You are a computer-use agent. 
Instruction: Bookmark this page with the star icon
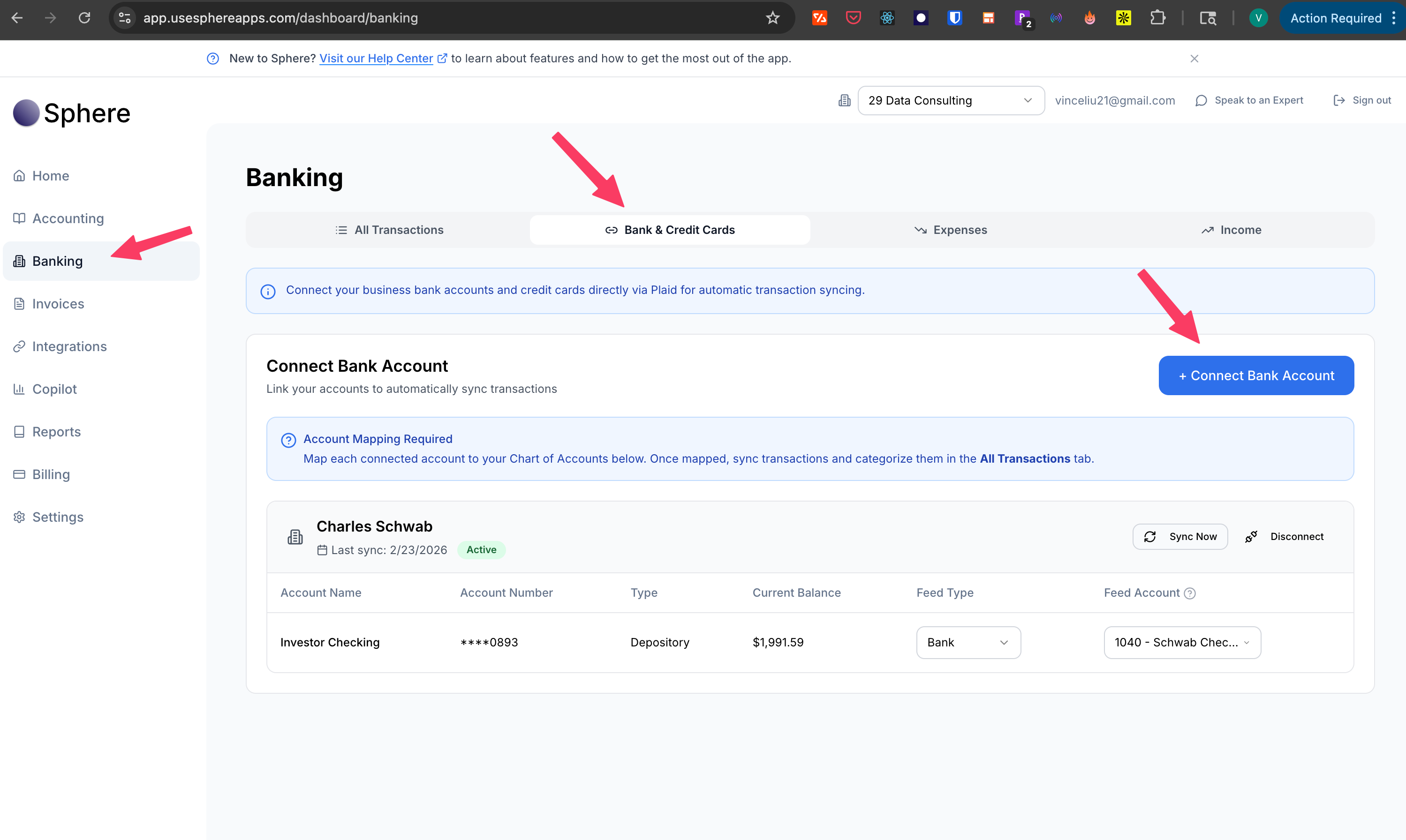[x=772, y=18]
